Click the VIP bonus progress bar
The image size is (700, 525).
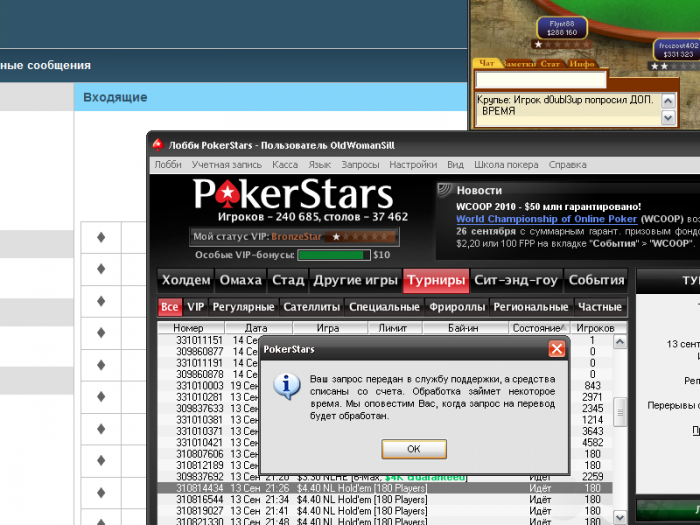coord(334,255)
